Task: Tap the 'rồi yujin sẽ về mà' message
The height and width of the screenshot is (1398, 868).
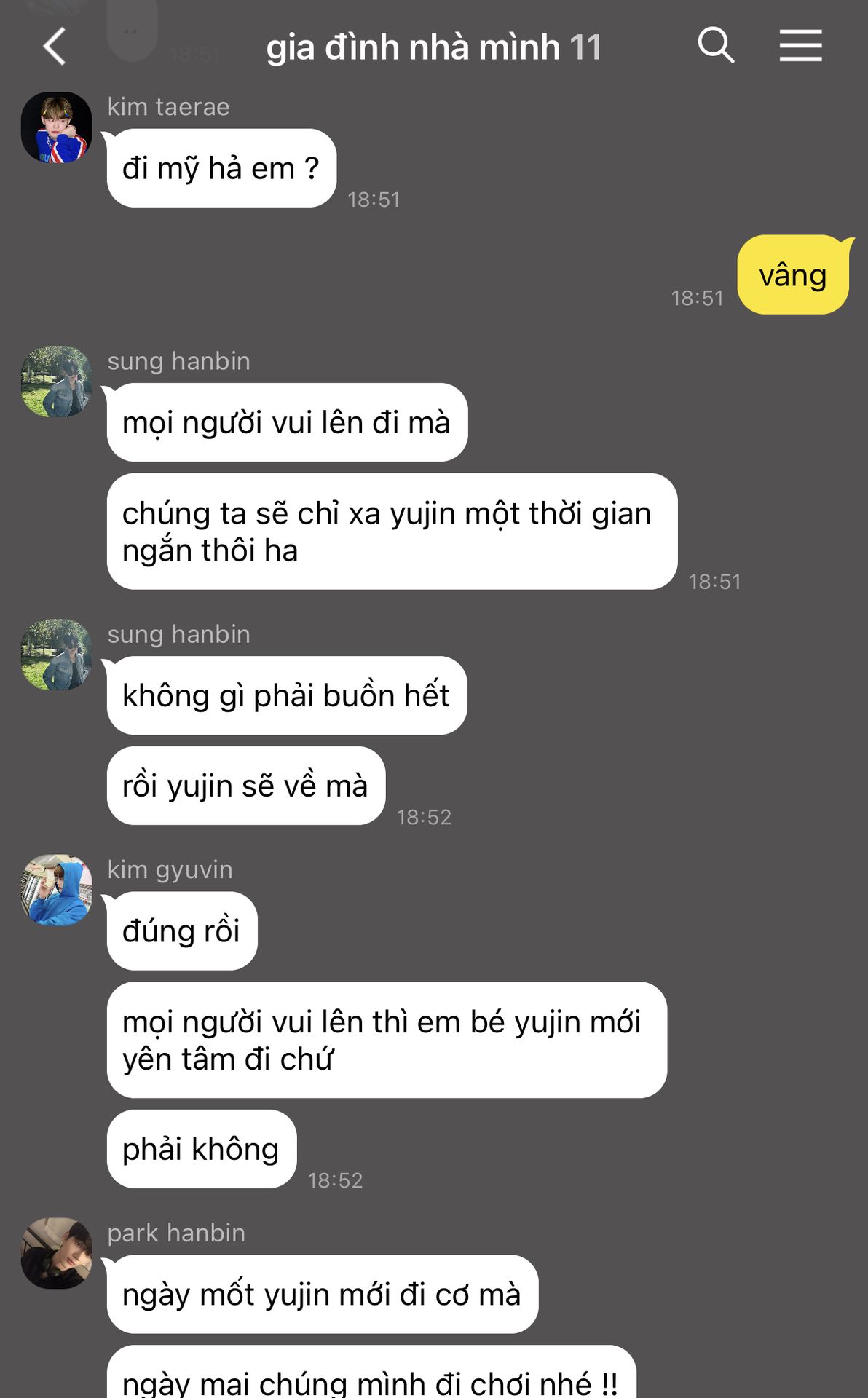Action: coord(246,786)
